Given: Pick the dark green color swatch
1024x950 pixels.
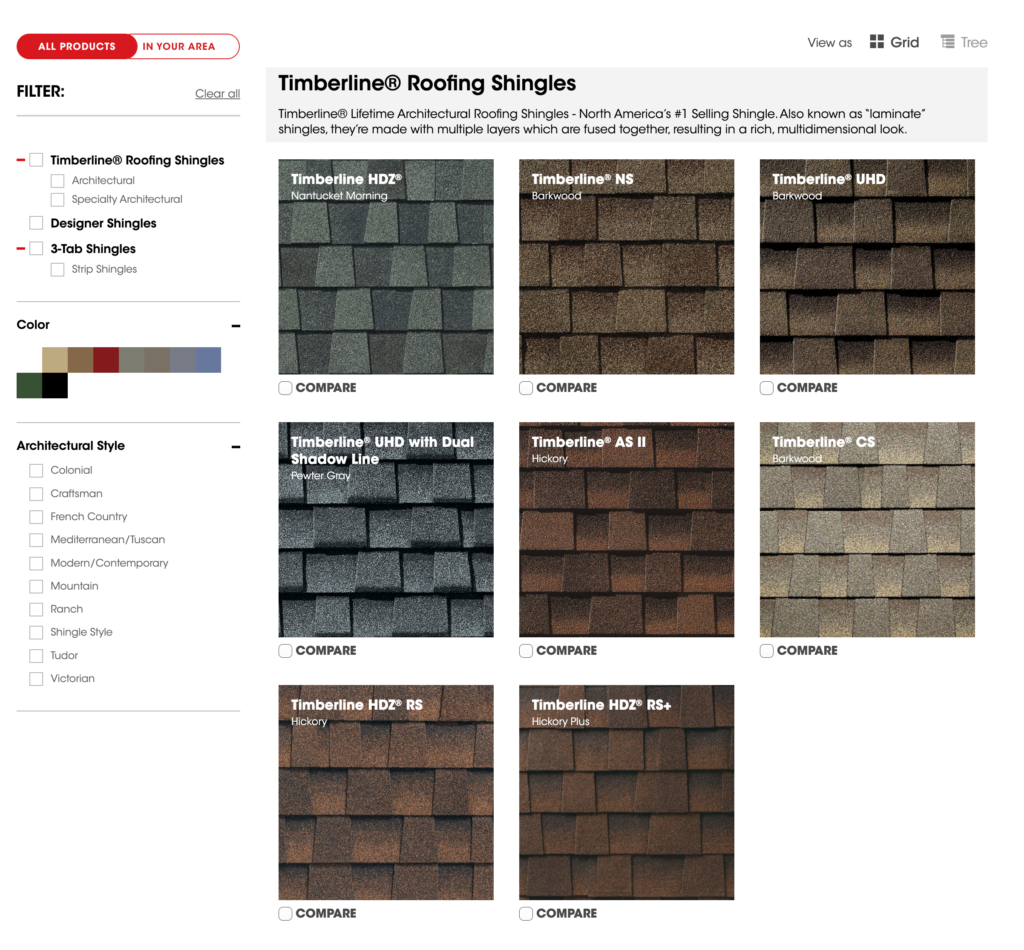Looking at the screenshot, I should (29, 386).
